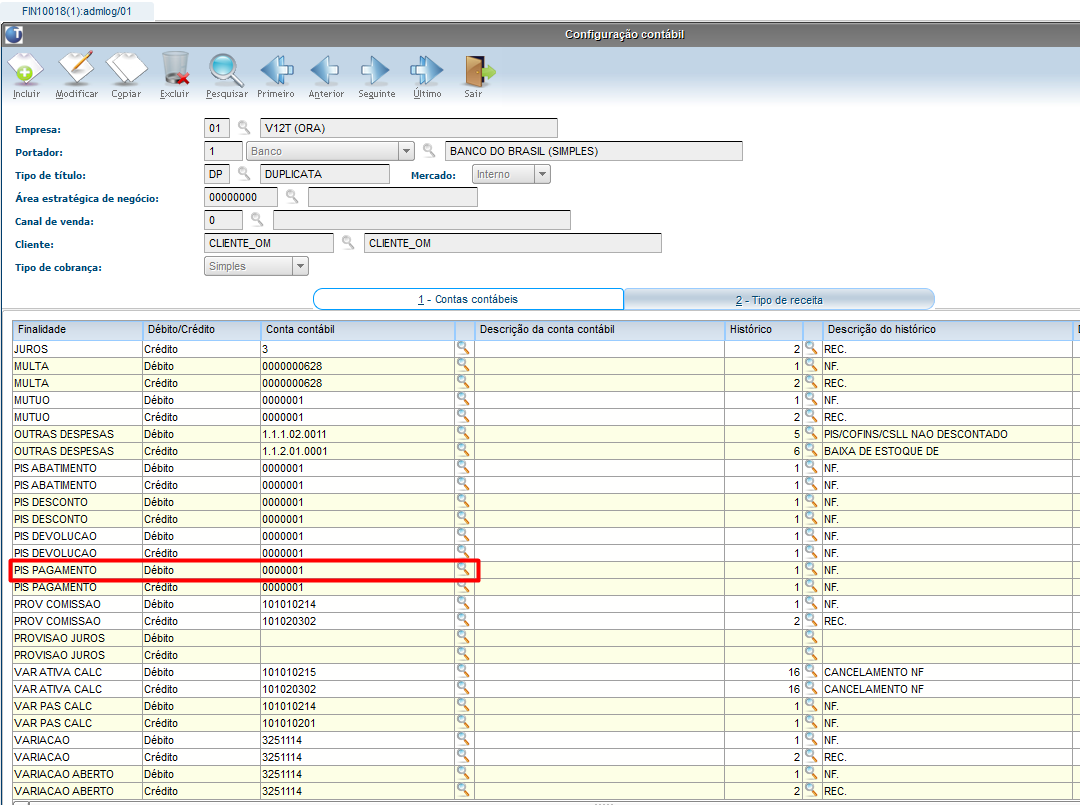Image resolution: width=1080 pixels, height=805 pixels.
Task: Click the Copiar toolbar icon
Action: (126, 69)
